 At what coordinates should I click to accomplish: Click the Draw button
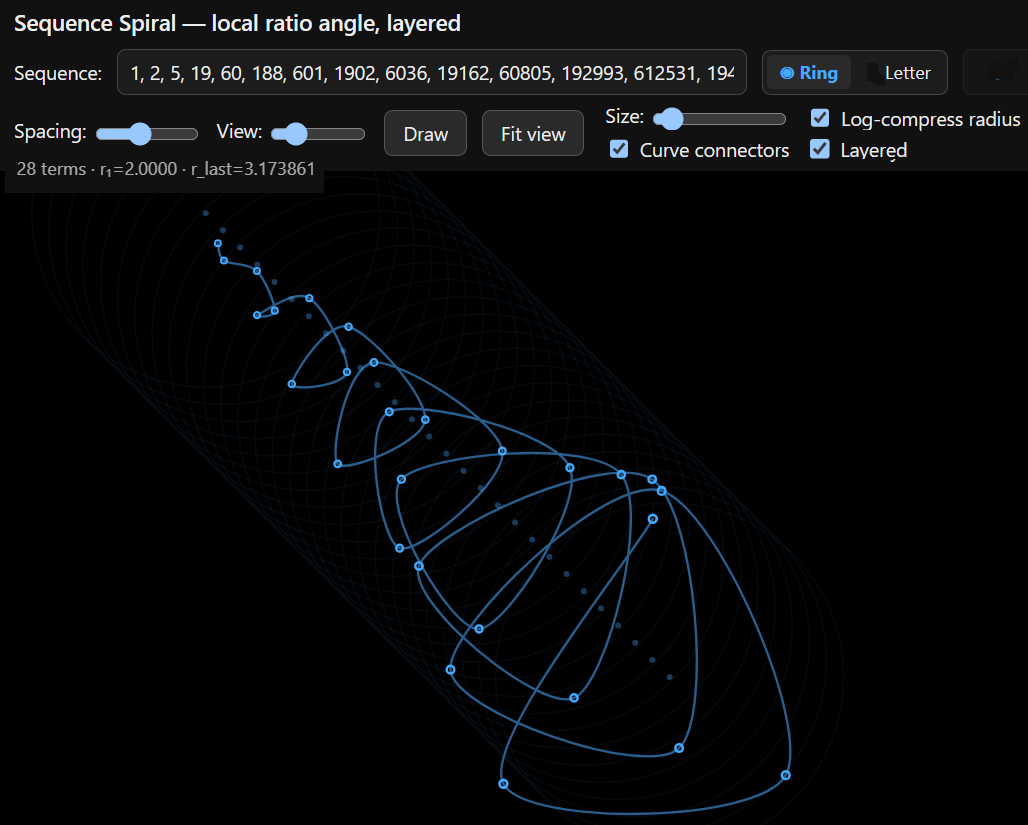click(425, 133)
